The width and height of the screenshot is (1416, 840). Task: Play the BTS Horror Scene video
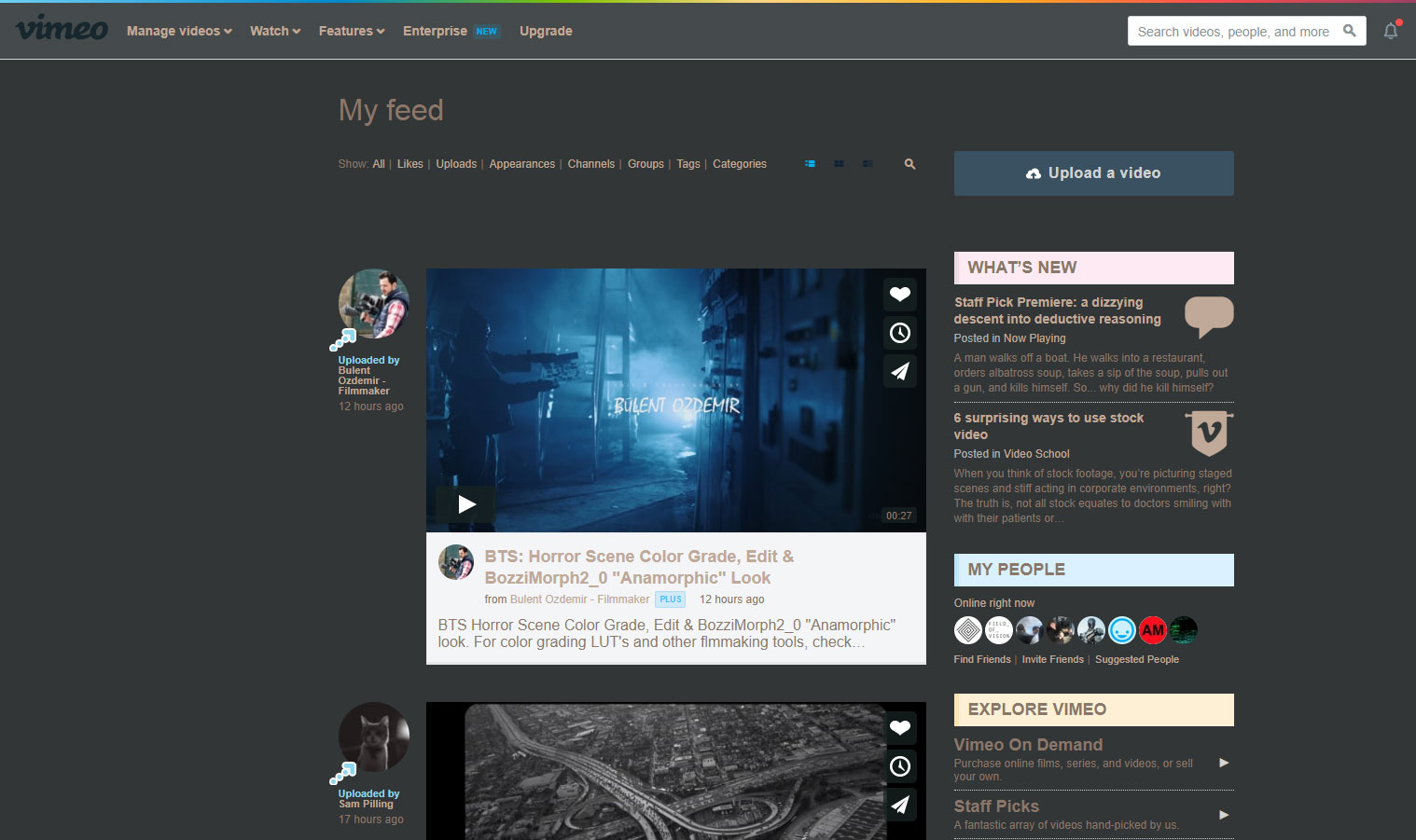tap(466, 504)
